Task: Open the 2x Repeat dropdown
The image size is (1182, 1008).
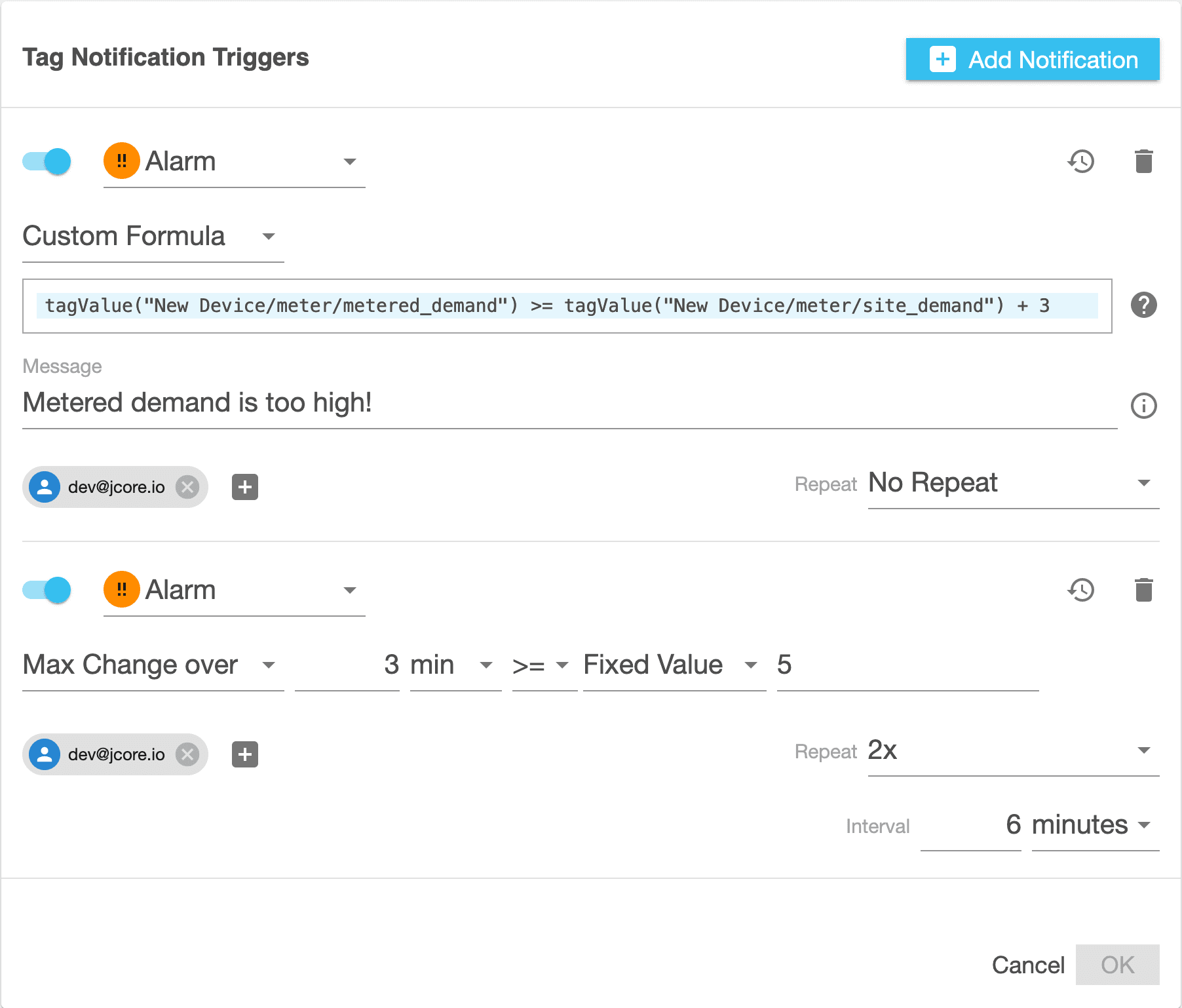Action: pyautogui.click(x=1014, y=751)
